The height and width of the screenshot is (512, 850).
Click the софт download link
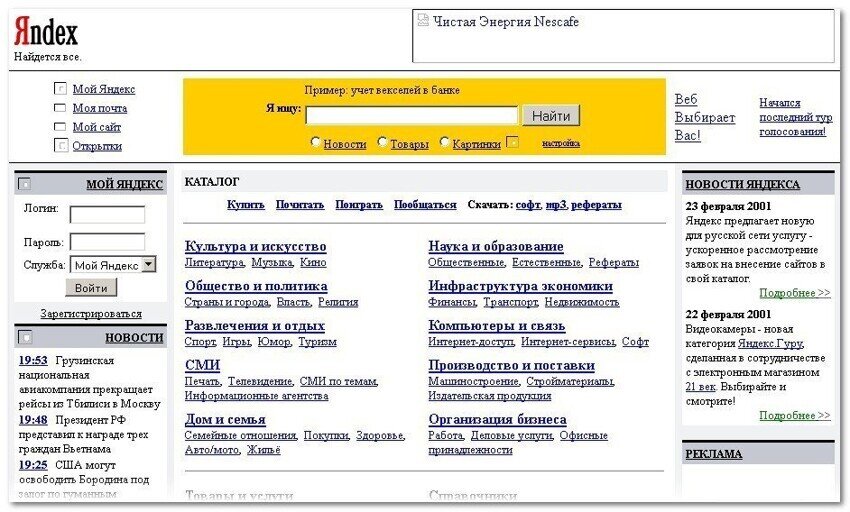tap(528, 204)
